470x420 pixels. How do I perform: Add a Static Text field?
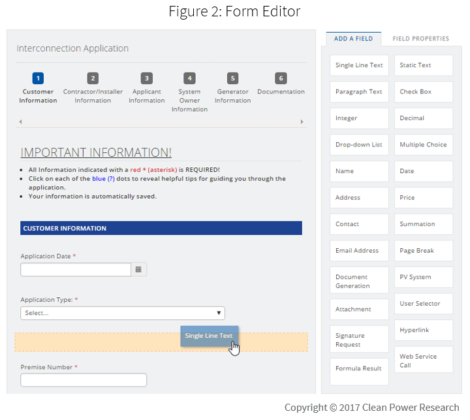coord(424,65)
